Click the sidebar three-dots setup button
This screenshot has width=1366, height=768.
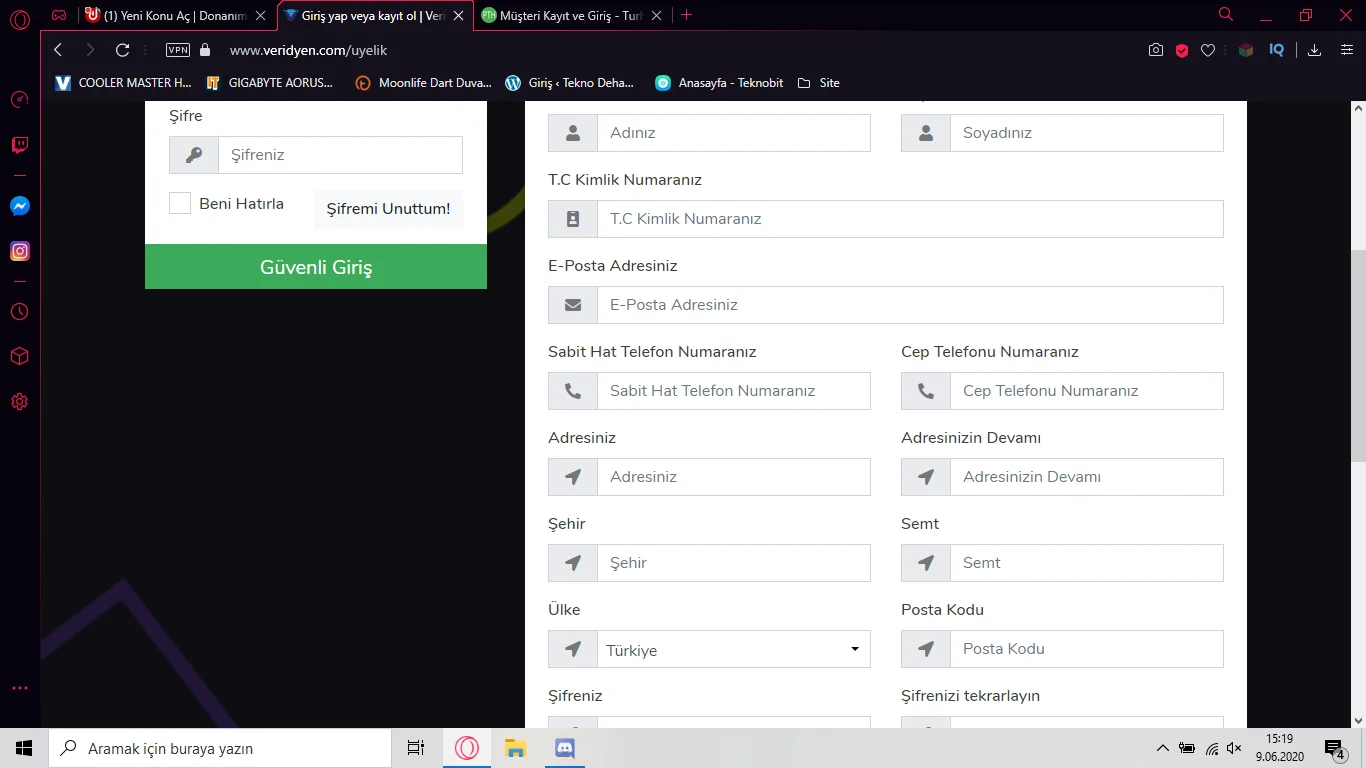[20, 689]
